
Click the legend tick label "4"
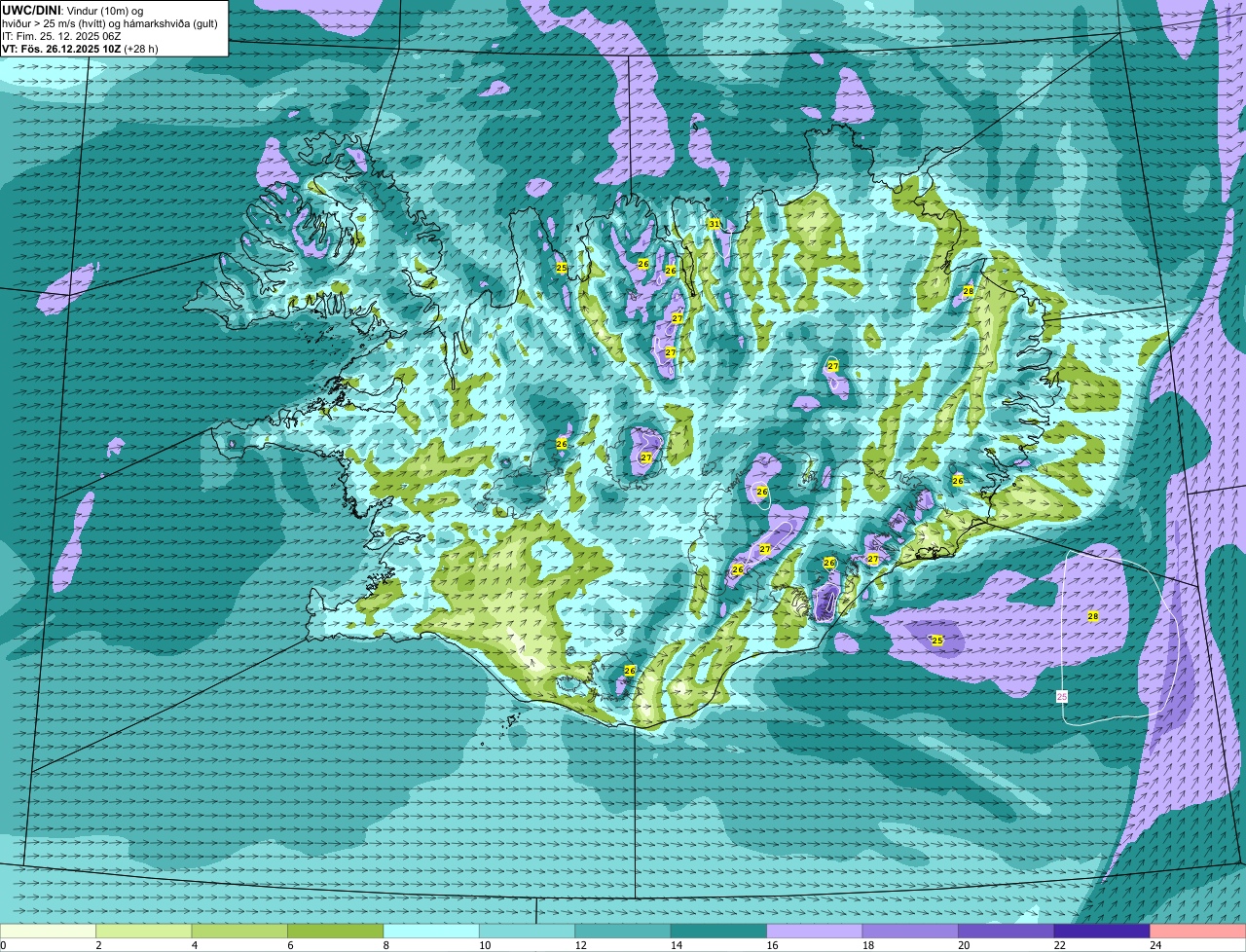(195, 945)
